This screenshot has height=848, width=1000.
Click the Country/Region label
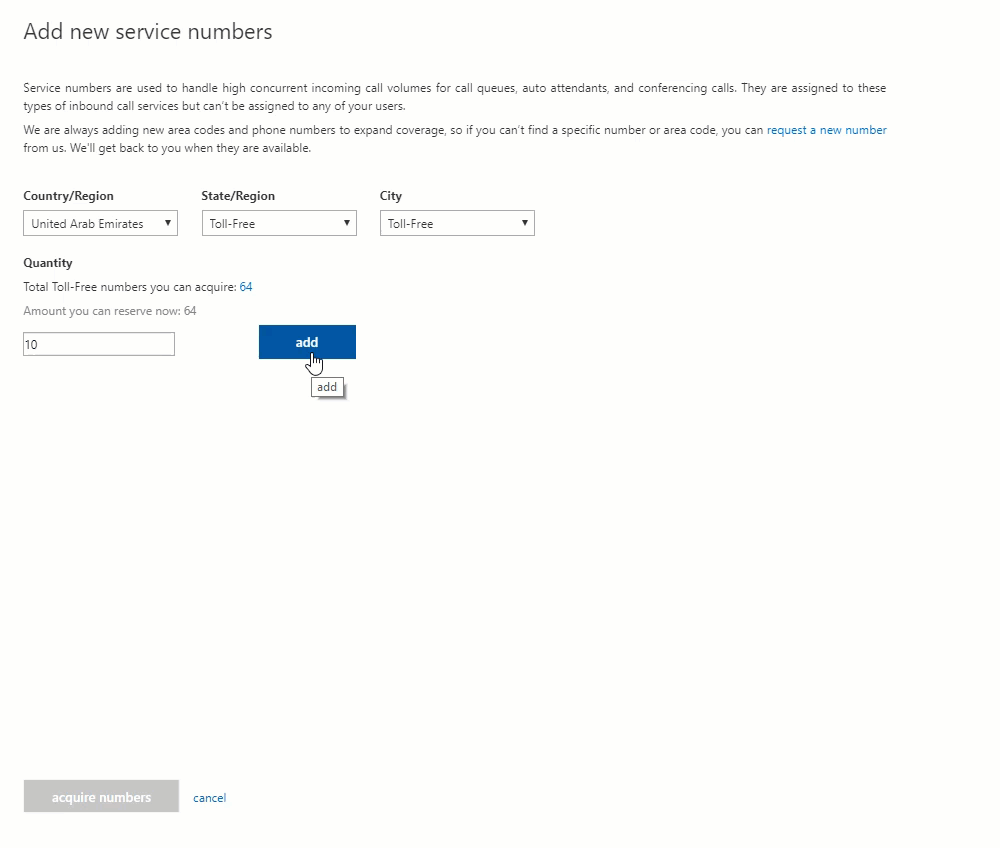68,196
